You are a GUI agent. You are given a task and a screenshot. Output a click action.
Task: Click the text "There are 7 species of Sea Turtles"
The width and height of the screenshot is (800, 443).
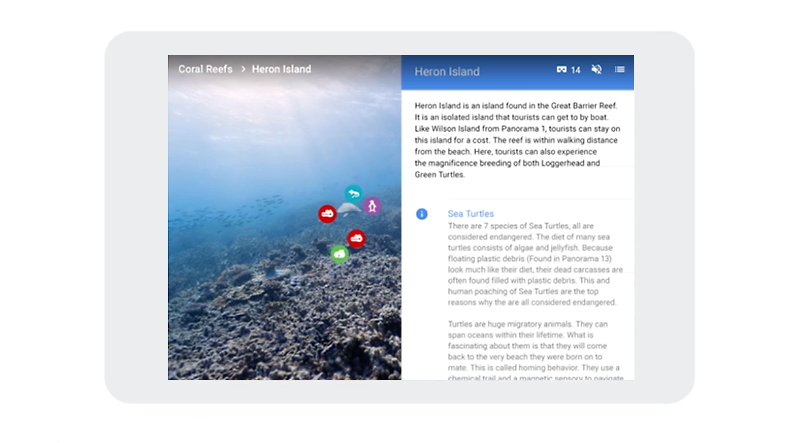508,226
